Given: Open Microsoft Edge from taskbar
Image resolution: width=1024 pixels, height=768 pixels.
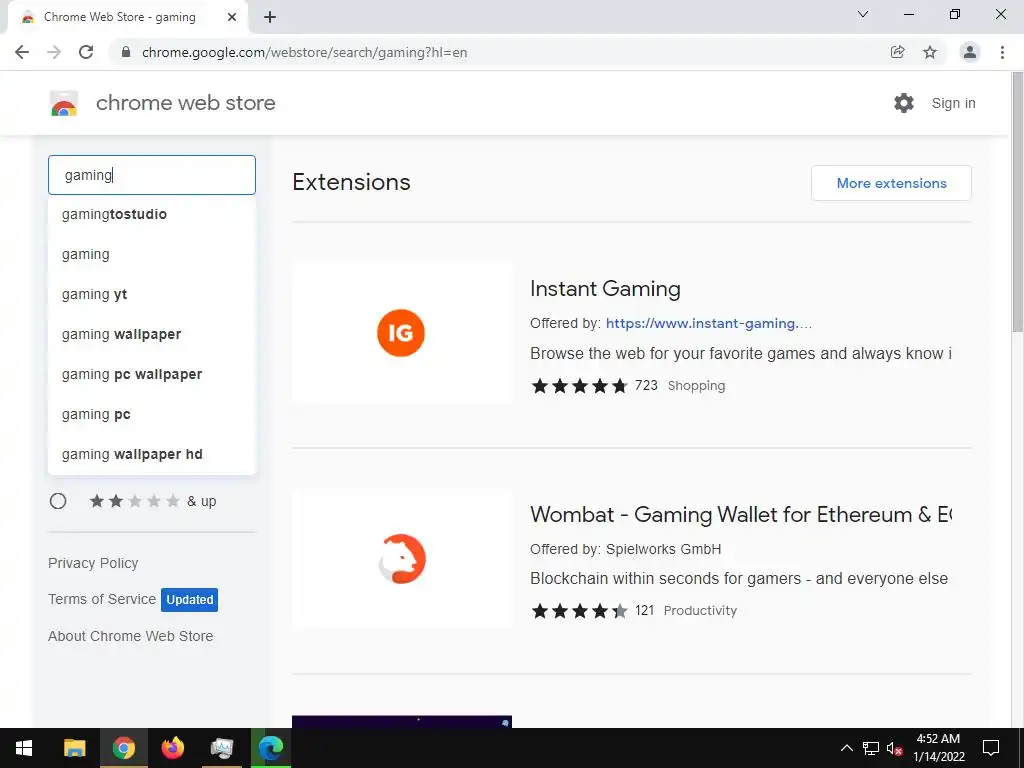Looking at the screenshot, I should 271,748.
